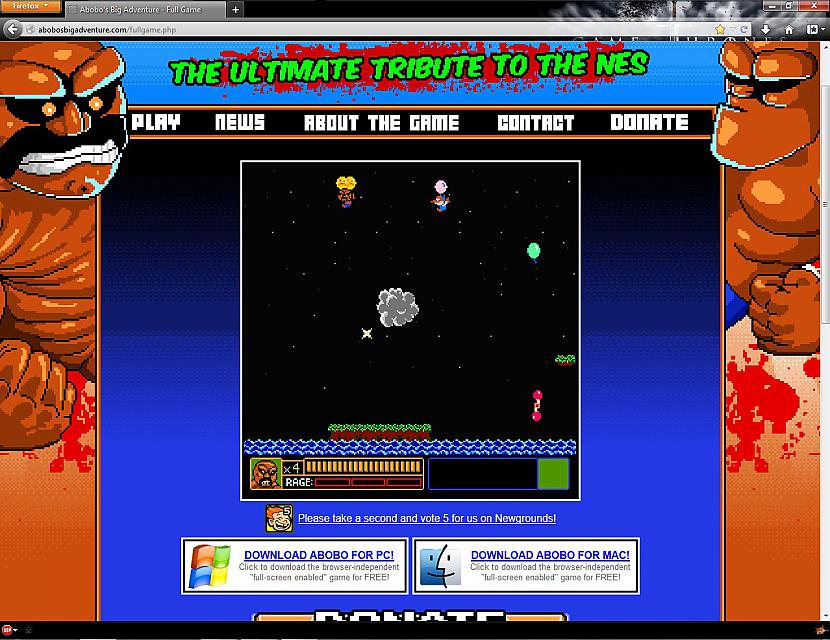Screen dimensions: 830x640
Task: Click the Abobo portrait in the game HUD
Action: pos(265,474)
